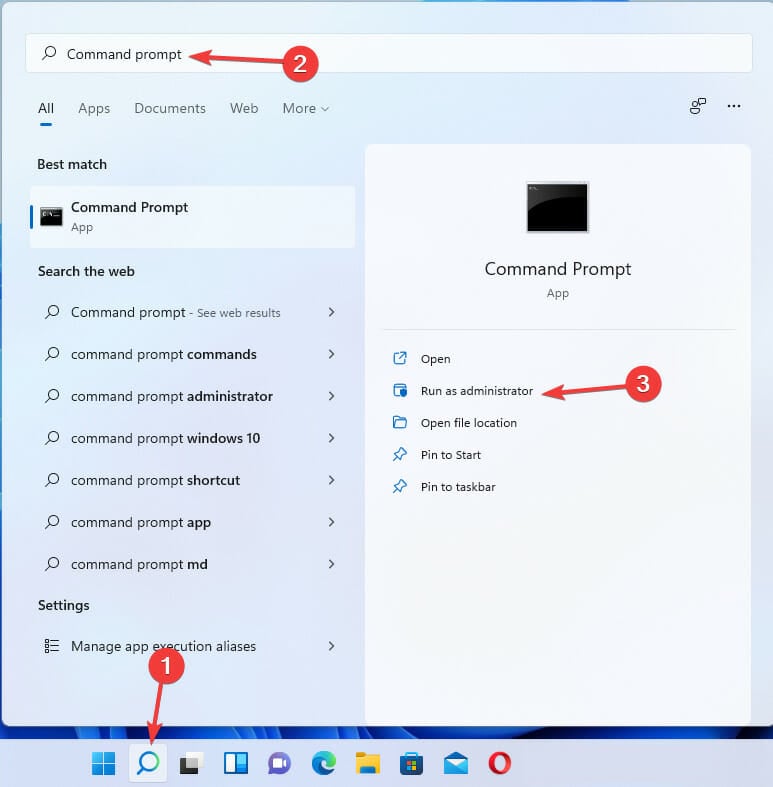The width and height of the screenshot is (773, 787).
Task: Expand chevron for command prompt administrator
Action: [x=331, y=396]
